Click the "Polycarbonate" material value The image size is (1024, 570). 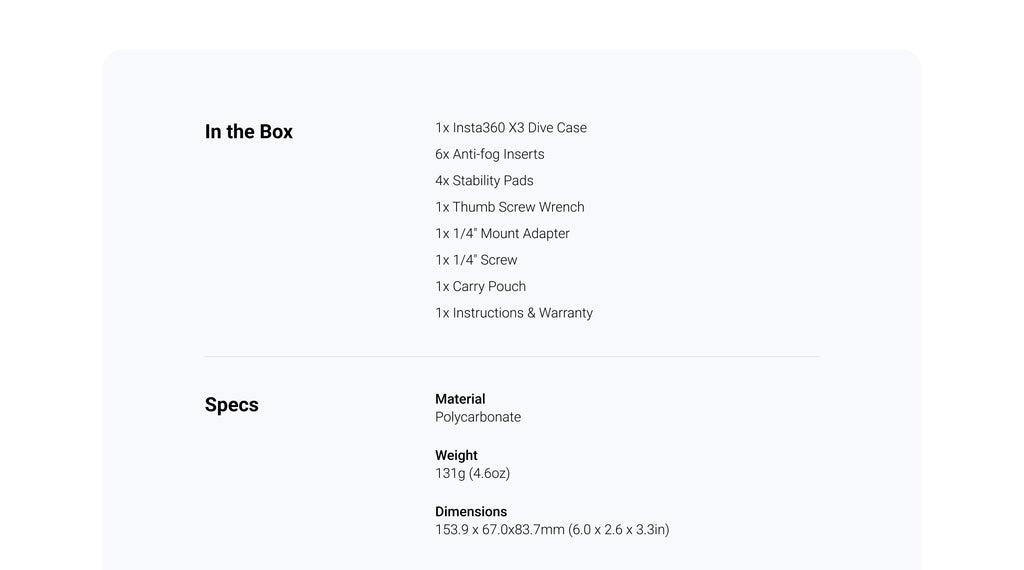pos(478,417)
